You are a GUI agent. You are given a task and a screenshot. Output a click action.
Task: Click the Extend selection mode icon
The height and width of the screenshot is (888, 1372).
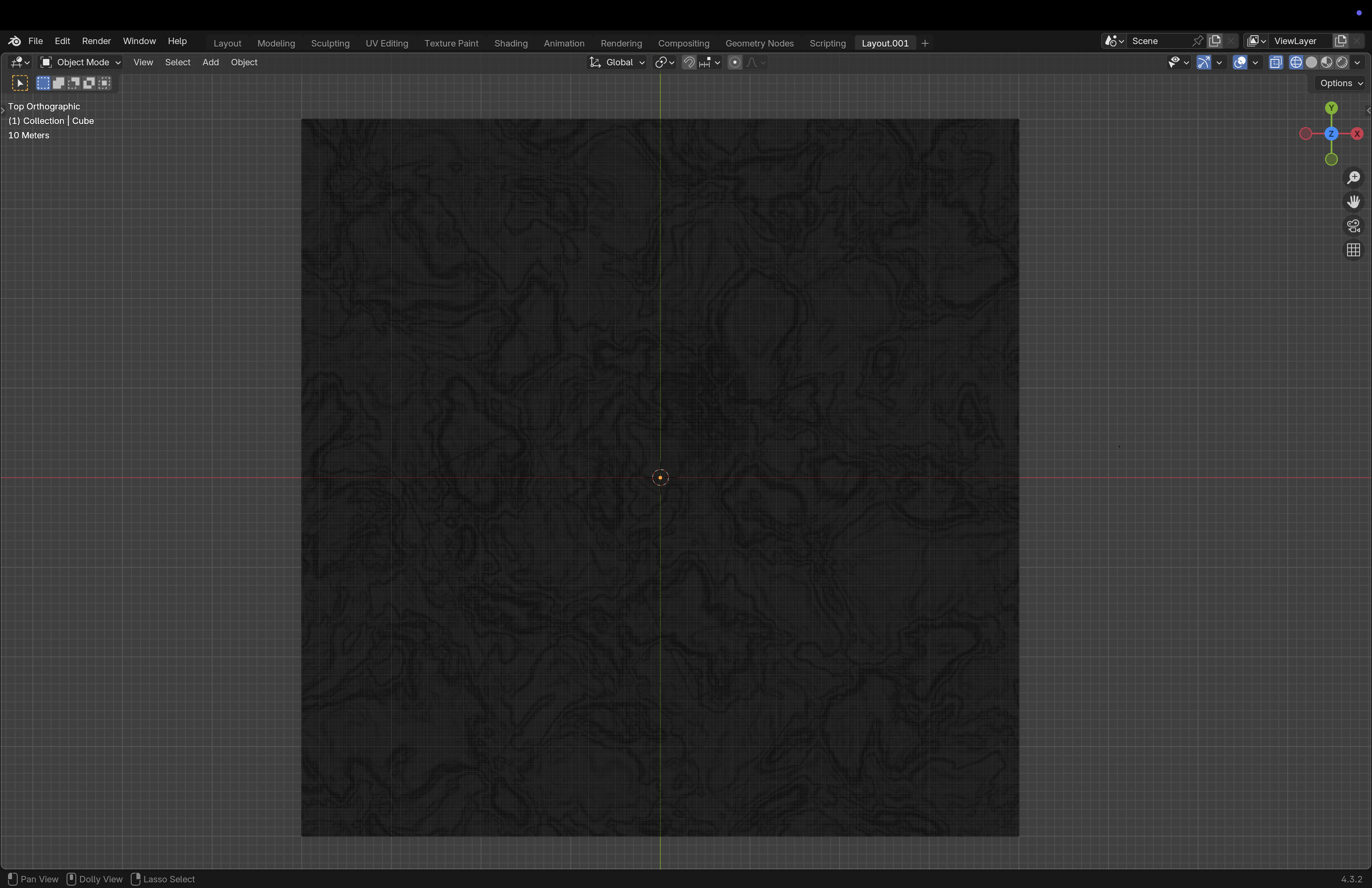[58, 83]
